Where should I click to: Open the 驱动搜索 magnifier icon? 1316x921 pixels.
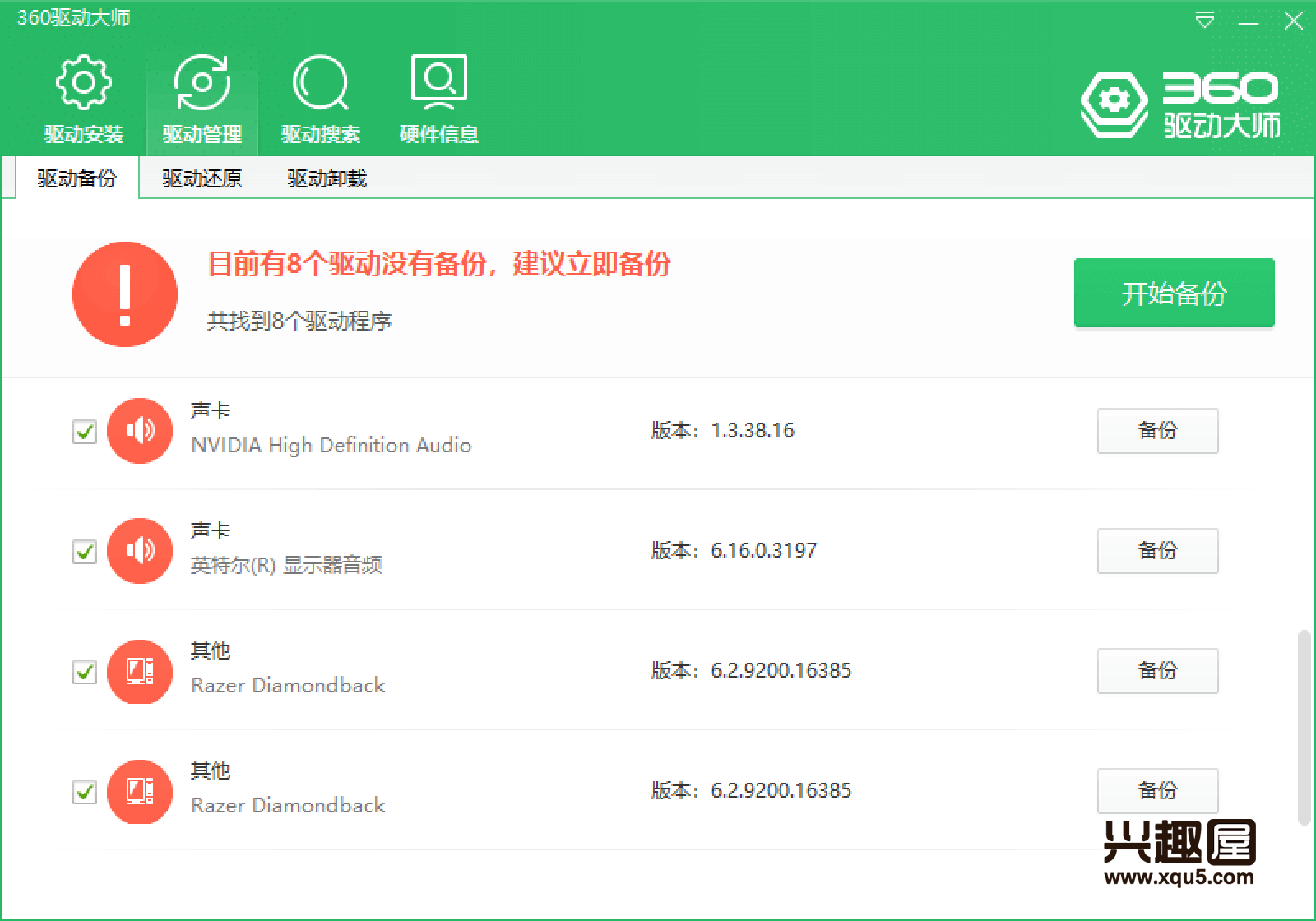point(321,82)
